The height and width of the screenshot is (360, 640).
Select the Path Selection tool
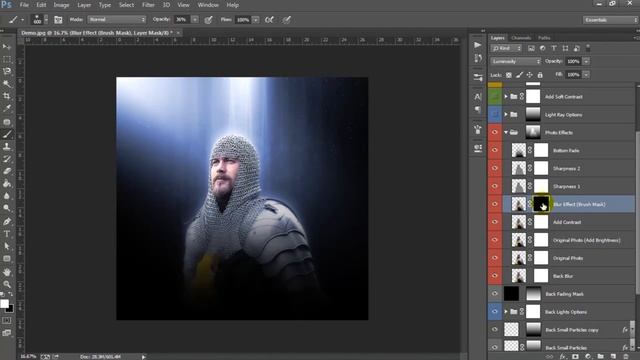(7, 246)
